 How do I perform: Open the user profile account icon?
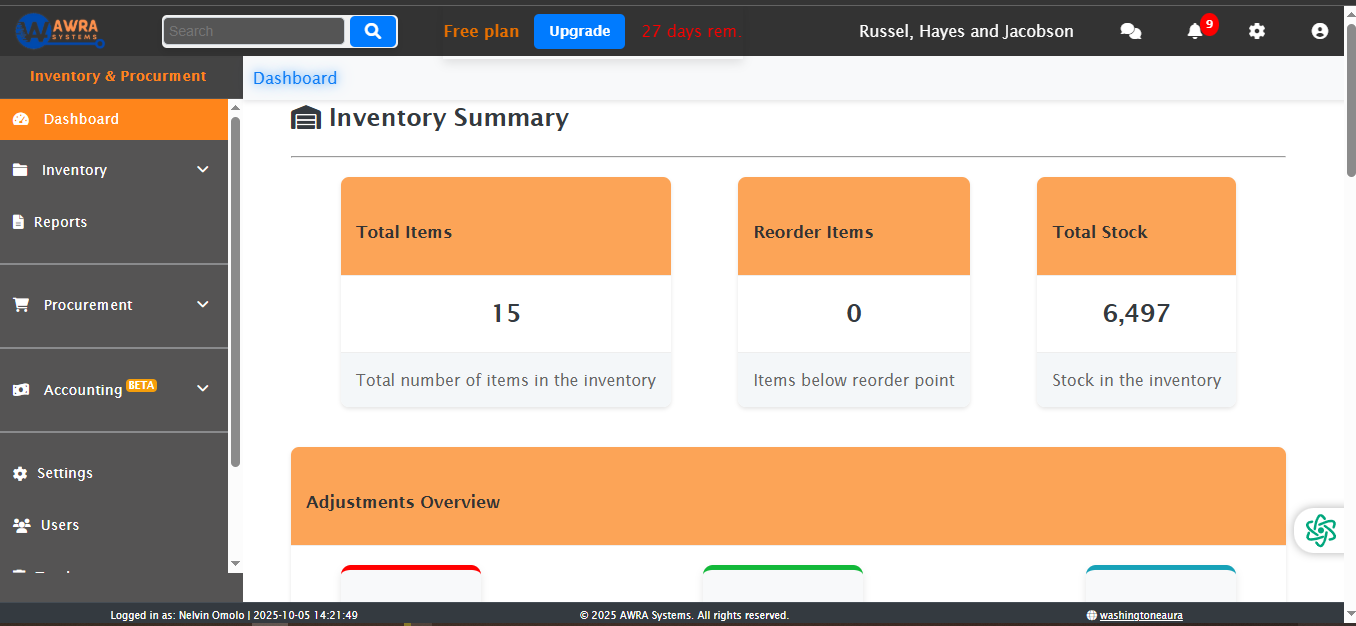(x=1319, y=32)
